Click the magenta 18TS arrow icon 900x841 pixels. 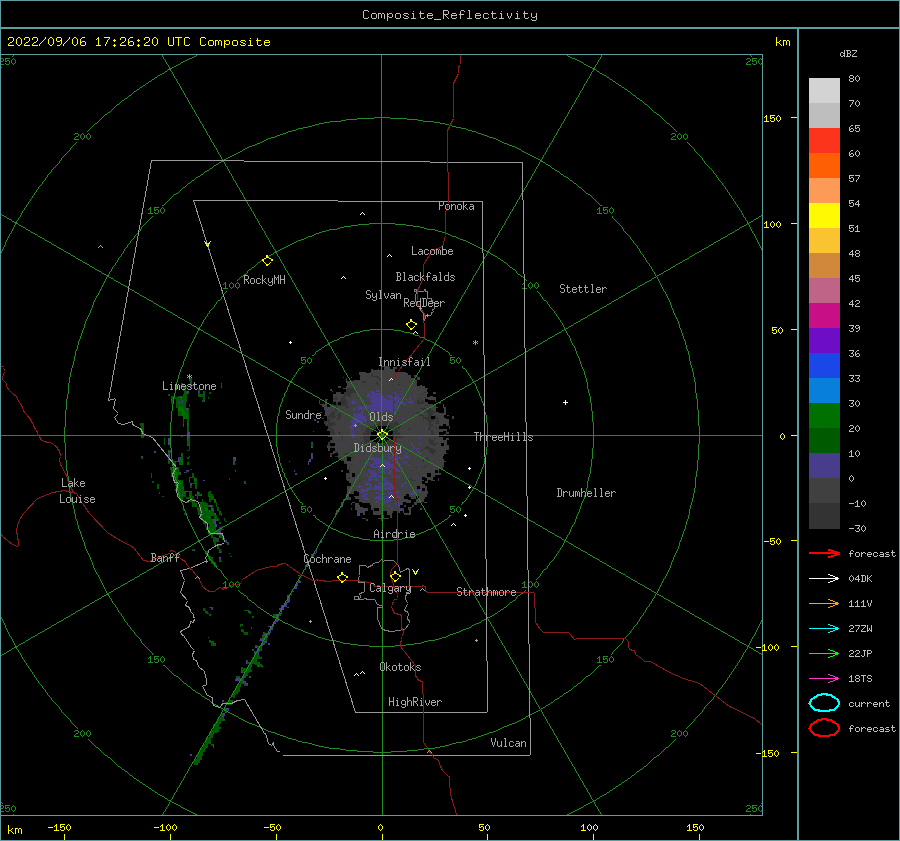point(824,679)
